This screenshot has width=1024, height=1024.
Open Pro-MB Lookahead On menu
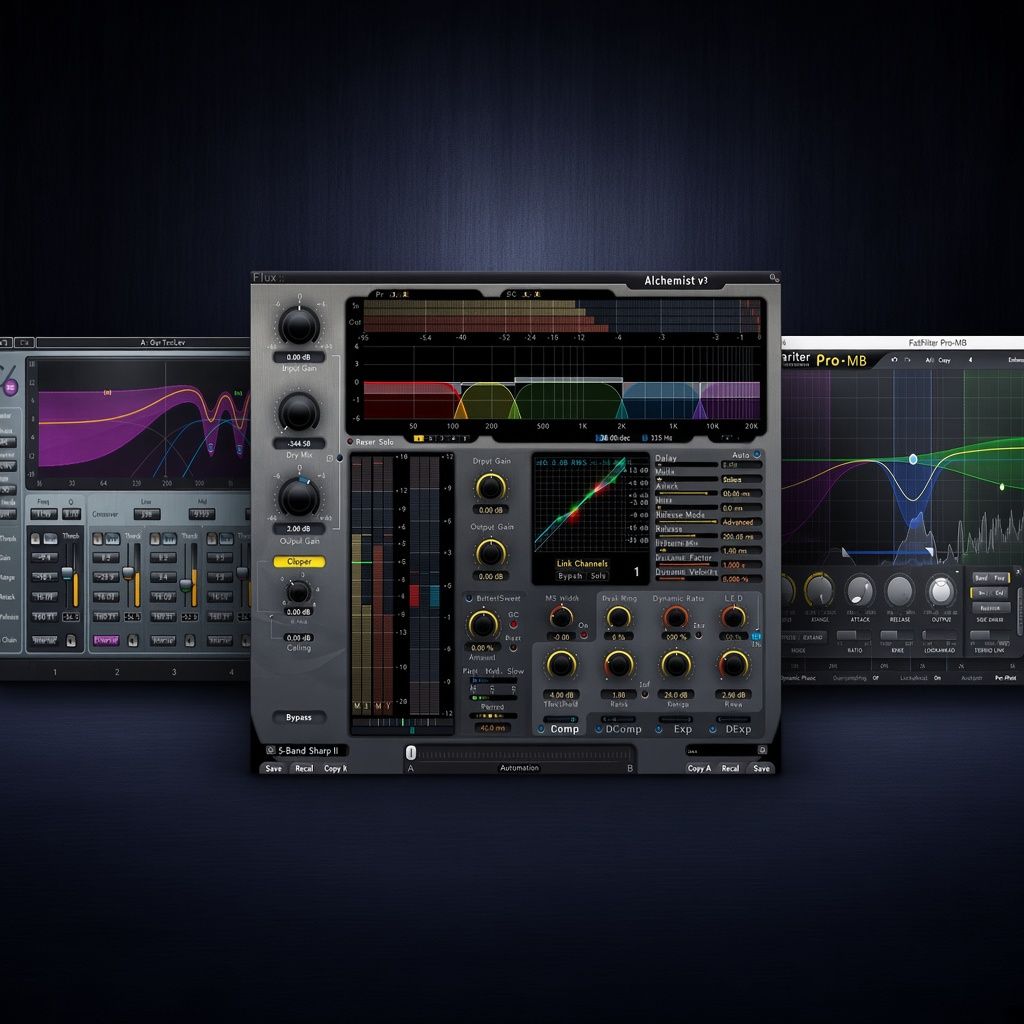pos(937,678)
